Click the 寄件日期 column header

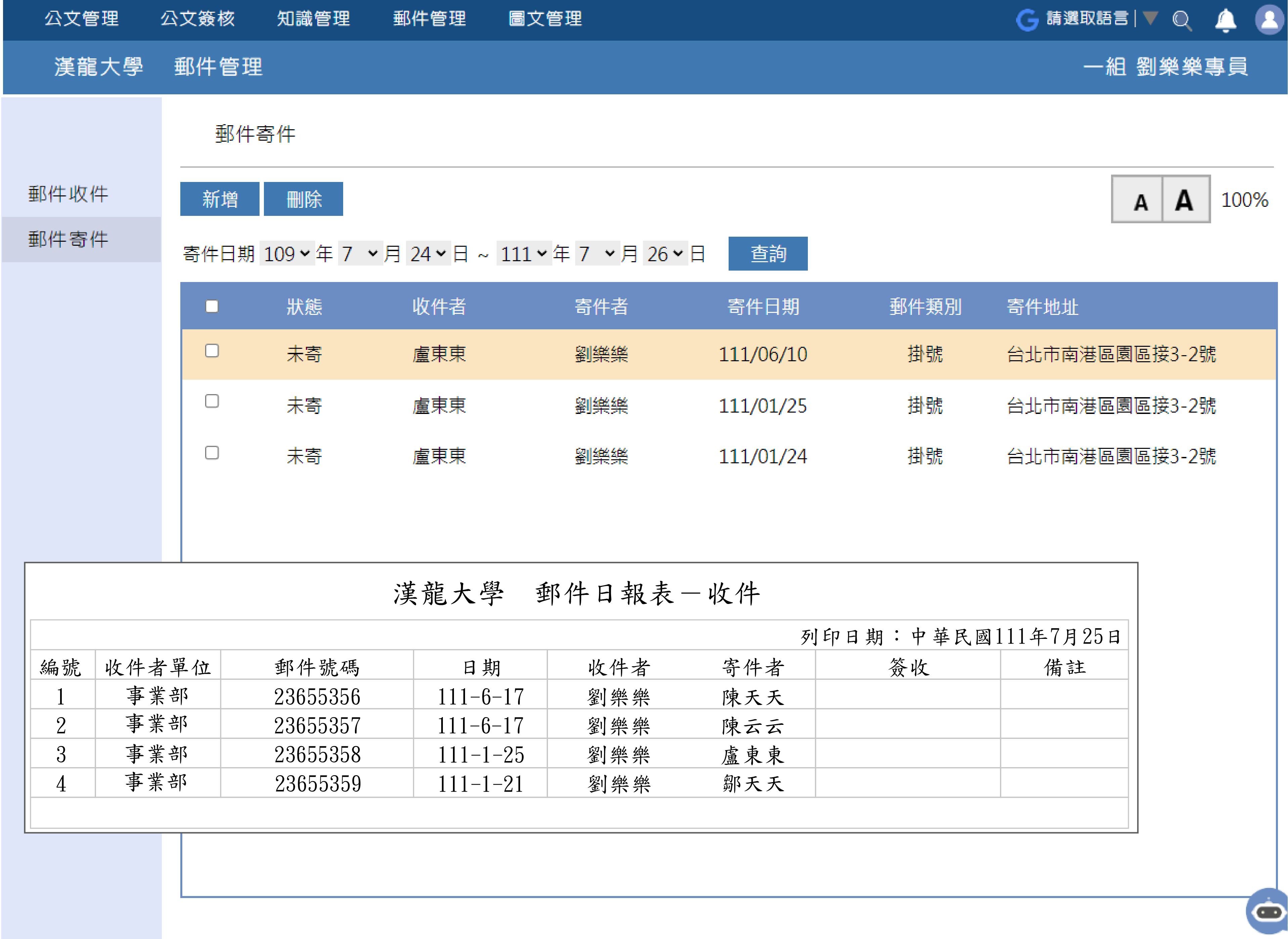click(763, 307)
